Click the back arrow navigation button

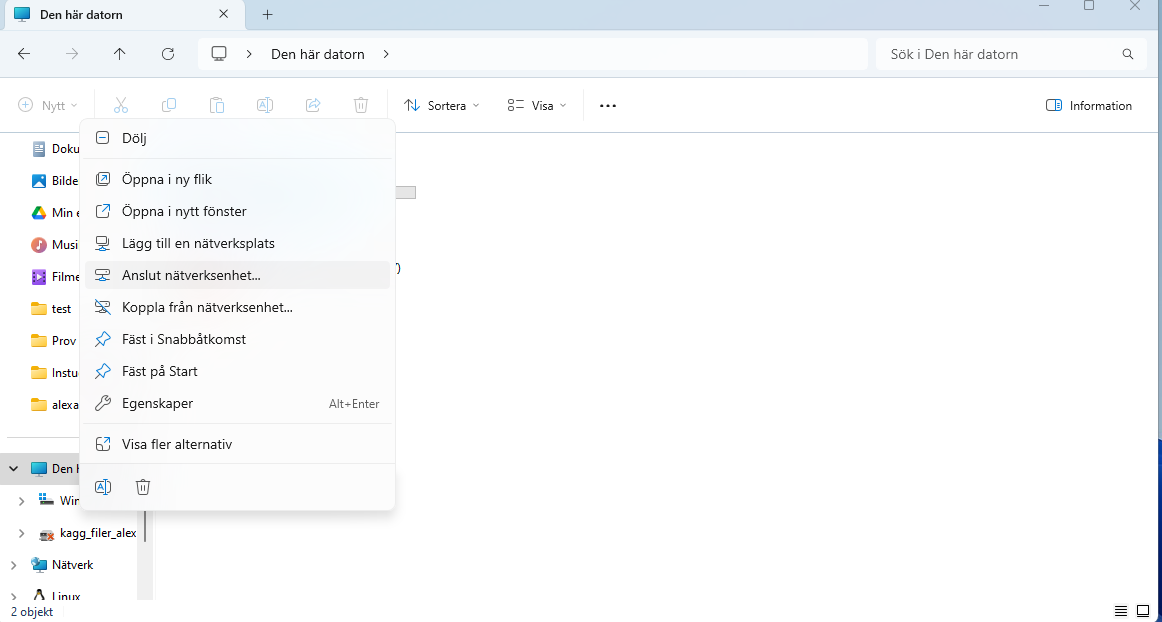pyautogui.click(x=24, y=54)
